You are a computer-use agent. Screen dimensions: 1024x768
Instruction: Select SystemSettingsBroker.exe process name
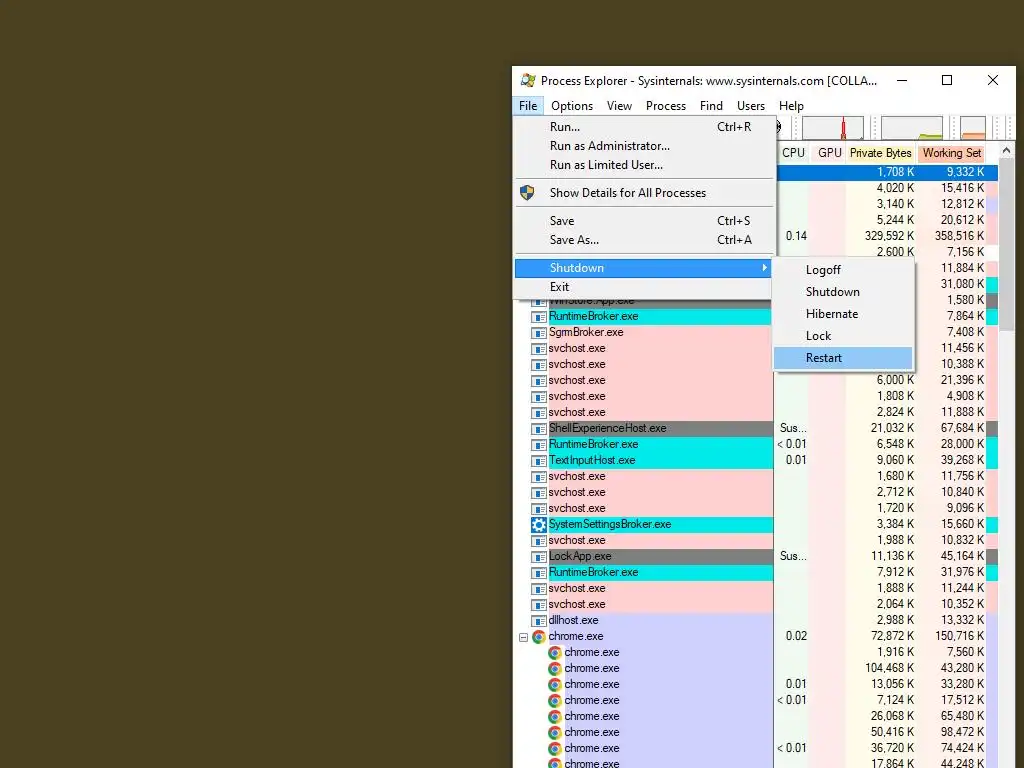609,524
